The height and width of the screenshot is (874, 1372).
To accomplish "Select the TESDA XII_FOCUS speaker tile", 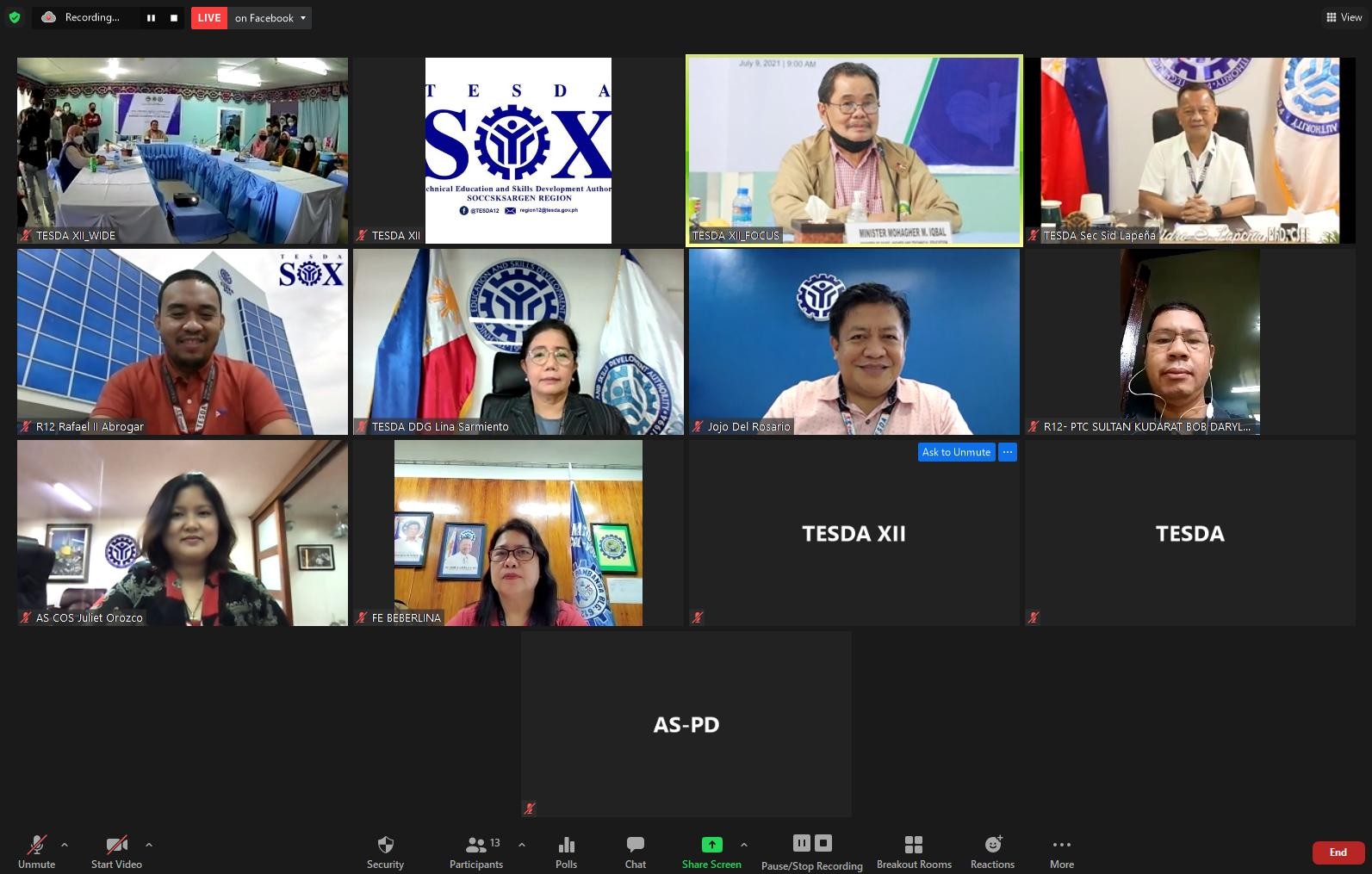I will 854,151.
